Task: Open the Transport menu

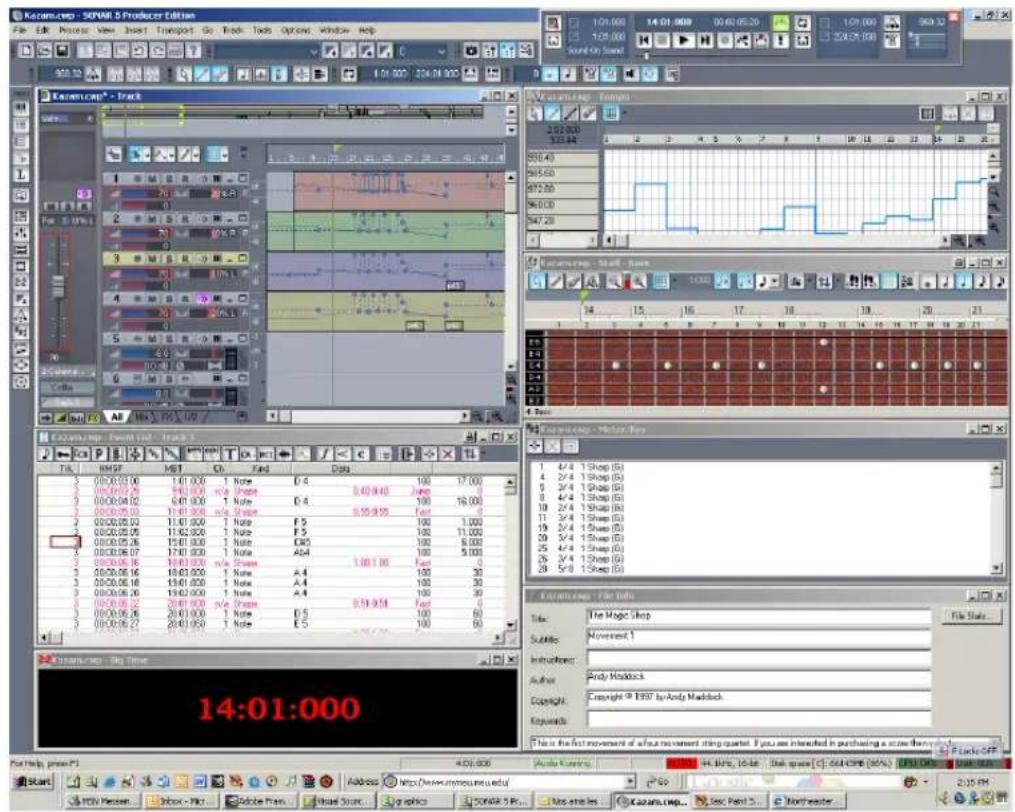Action: click(x=175, y=30)
